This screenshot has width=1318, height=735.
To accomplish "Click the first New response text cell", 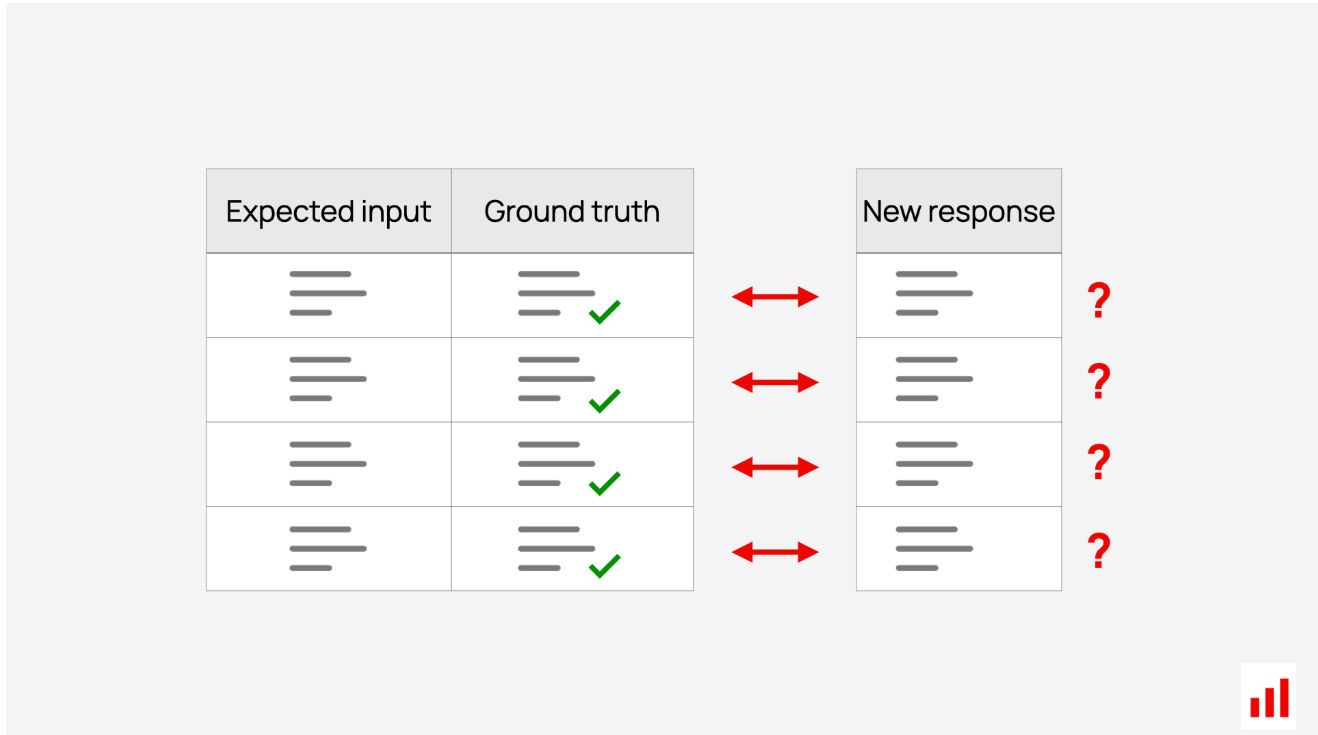I will (x=959, y=296).
